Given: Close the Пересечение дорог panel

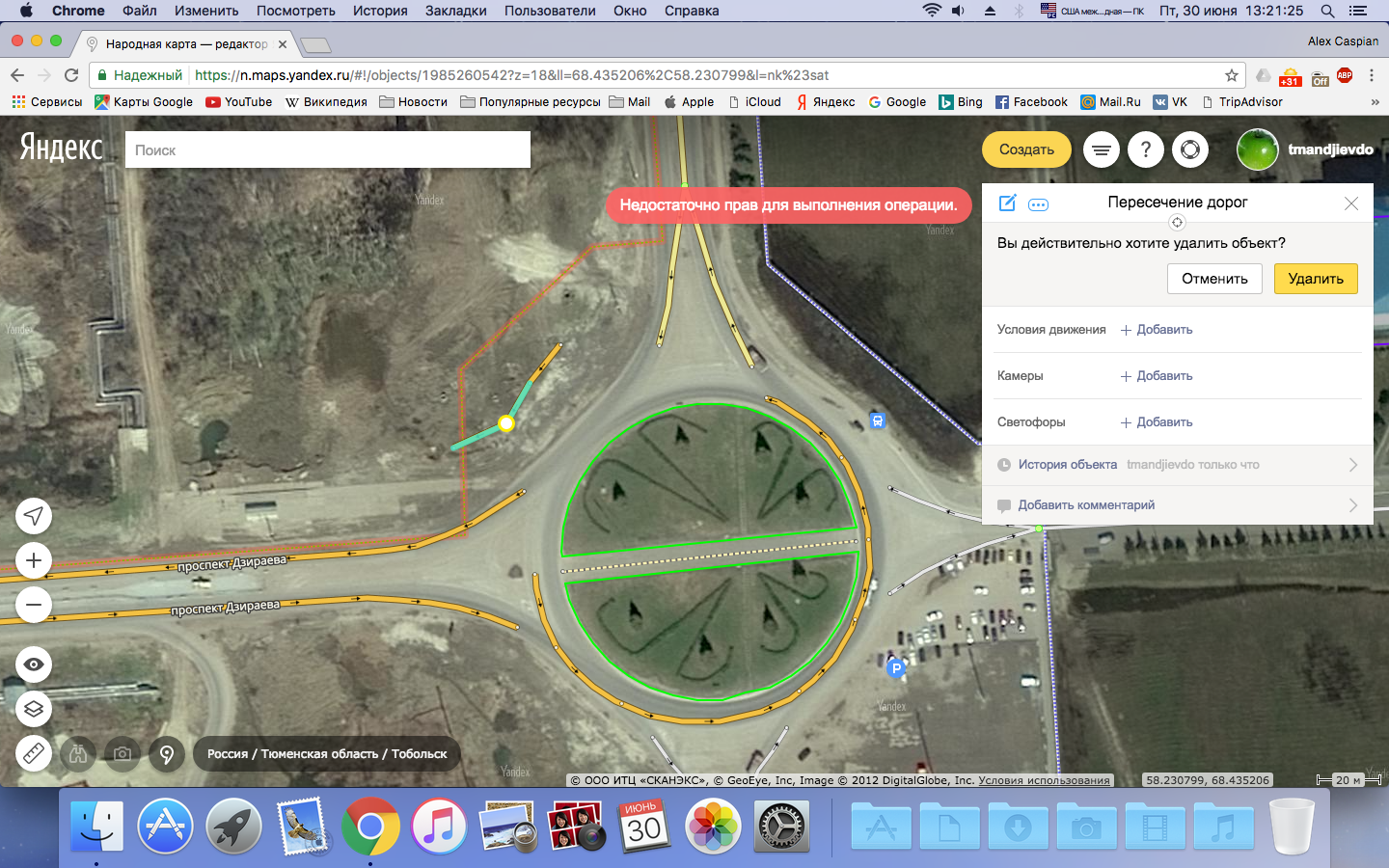Looking at the screenshot, I should click(x=1351, y=203).
